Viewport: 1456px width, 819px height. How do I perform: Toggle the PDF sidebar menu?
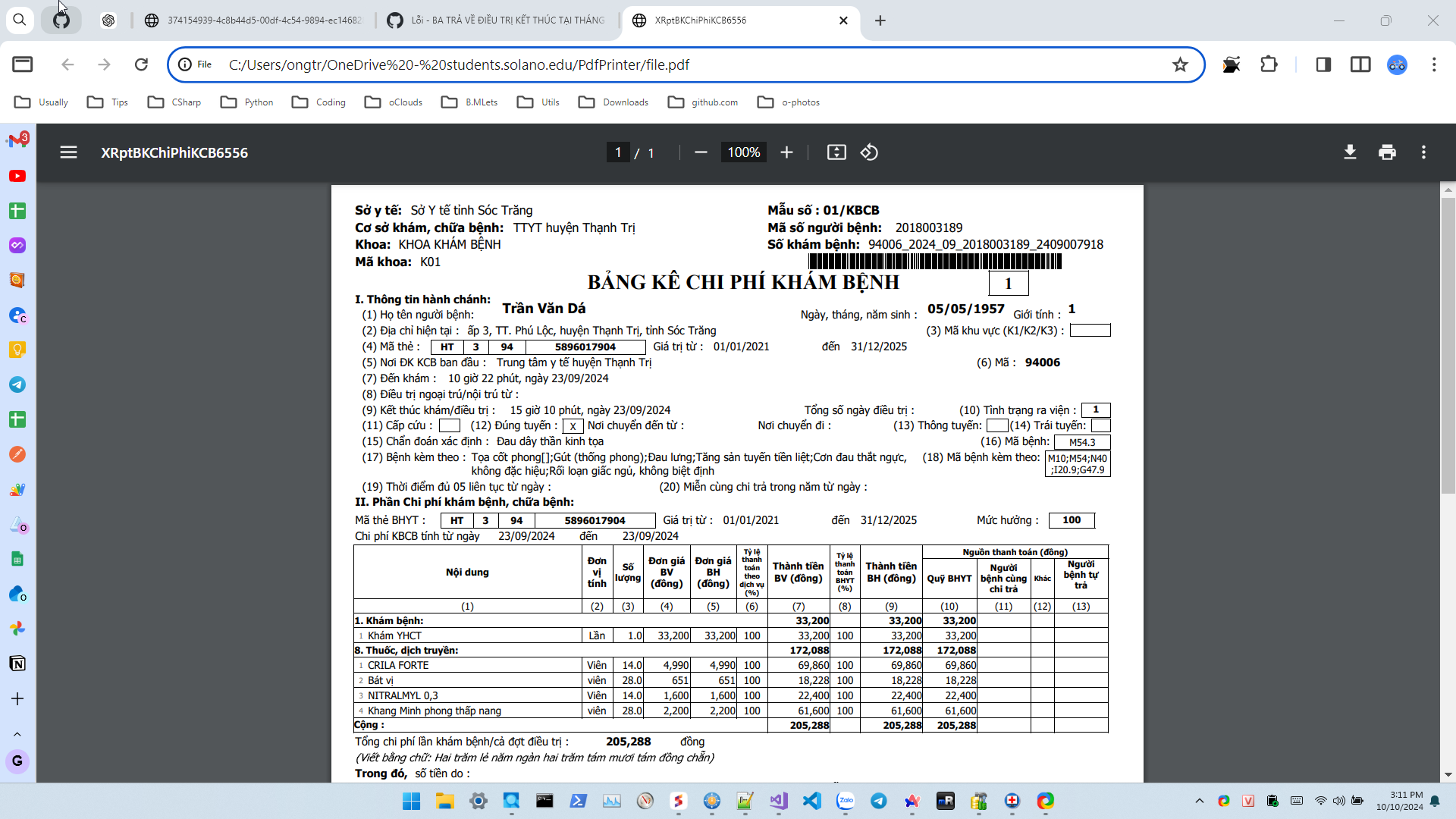(x=68, y=152)
